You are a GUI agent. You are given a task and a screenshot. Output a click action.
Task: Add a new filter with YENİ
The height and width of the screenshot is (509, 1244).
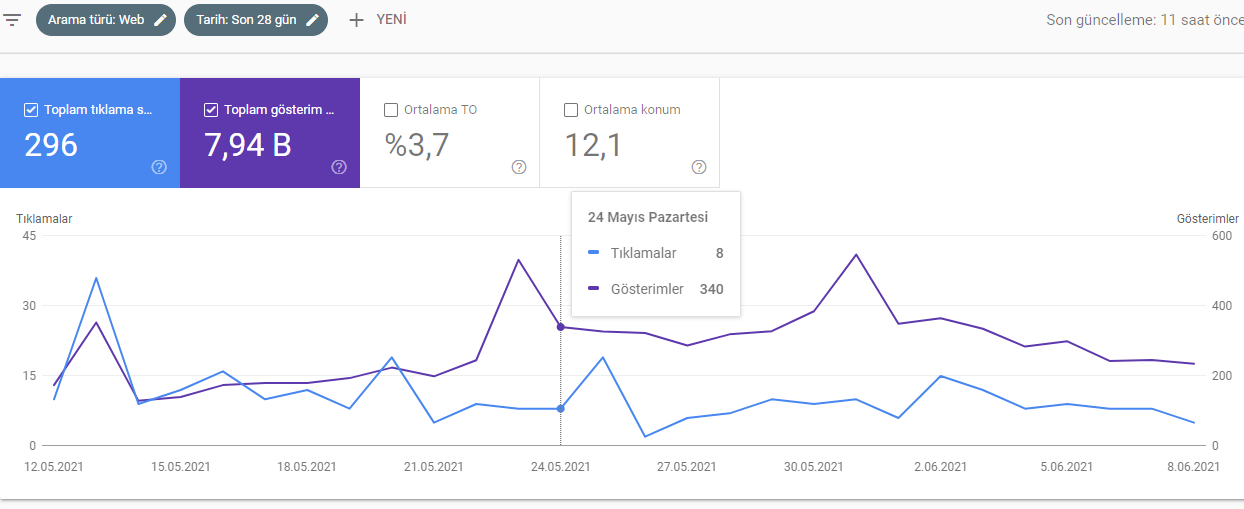tap(378, 20)
